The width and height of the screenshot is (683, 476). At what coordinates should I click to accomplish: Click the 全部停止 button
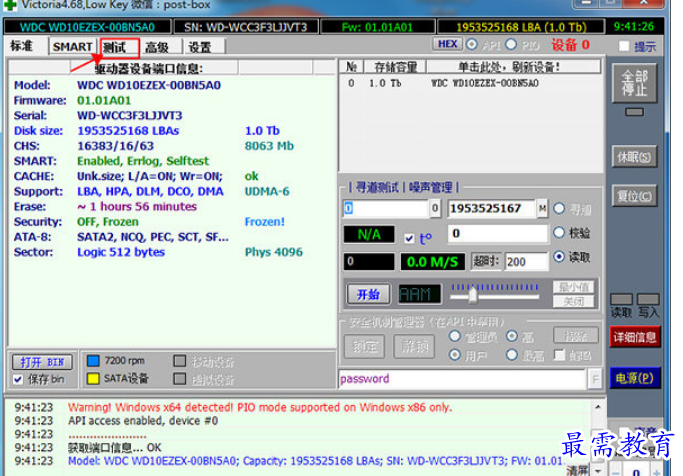coord(634,83)
